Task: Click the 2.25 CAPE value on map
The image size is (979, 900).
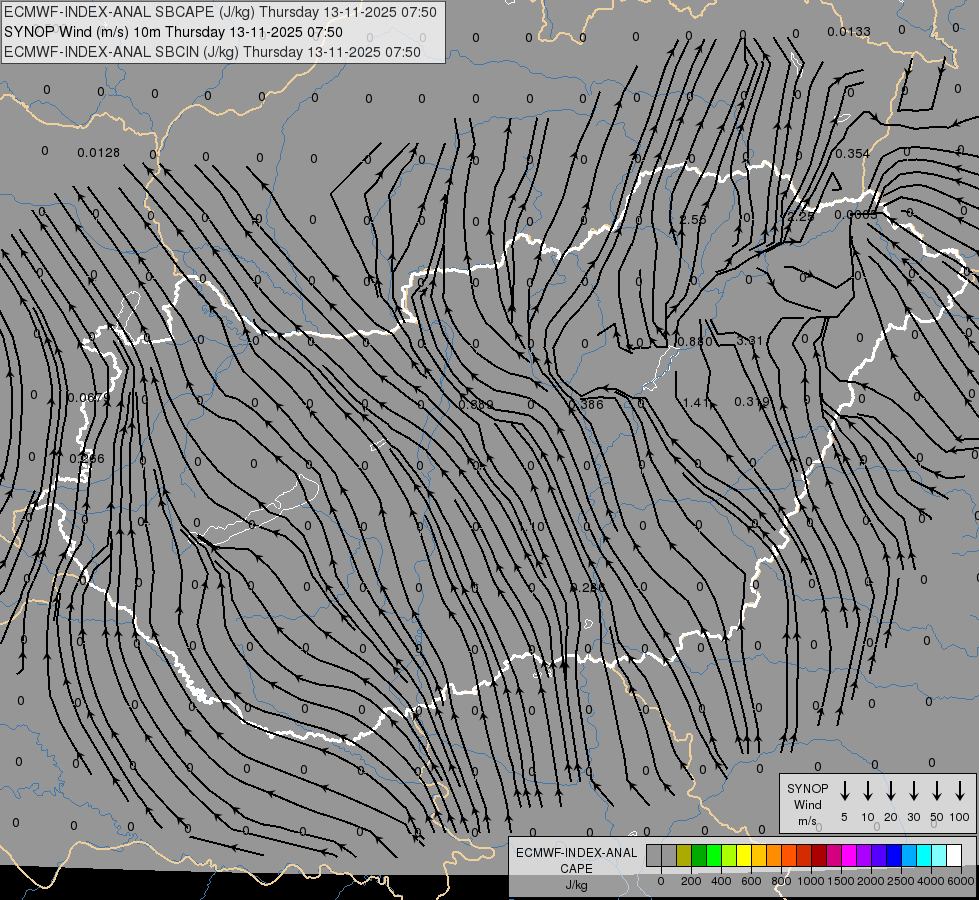Action: point(801,216)
